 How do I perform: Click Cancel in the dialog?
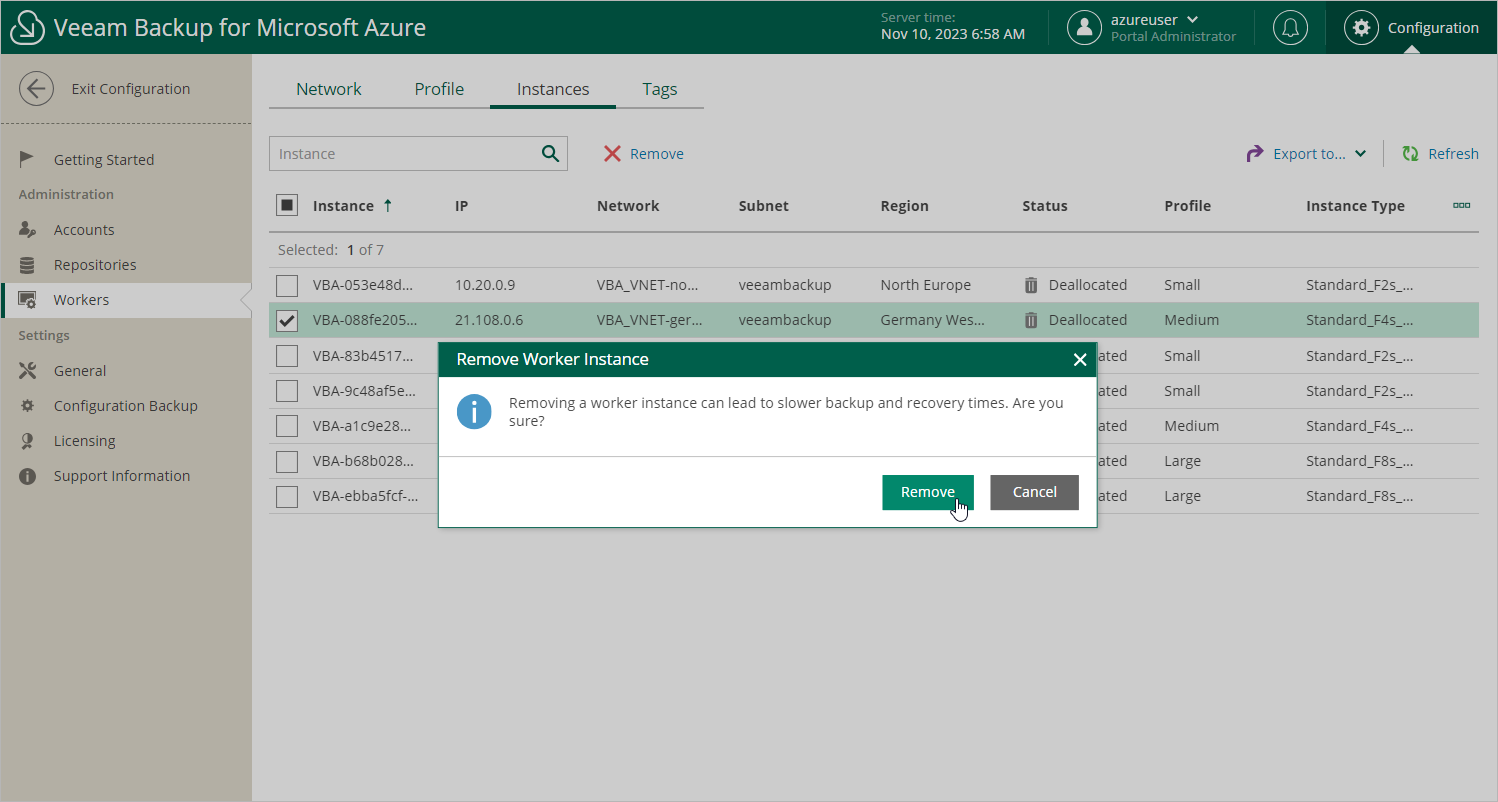(x=1034, y=492)
